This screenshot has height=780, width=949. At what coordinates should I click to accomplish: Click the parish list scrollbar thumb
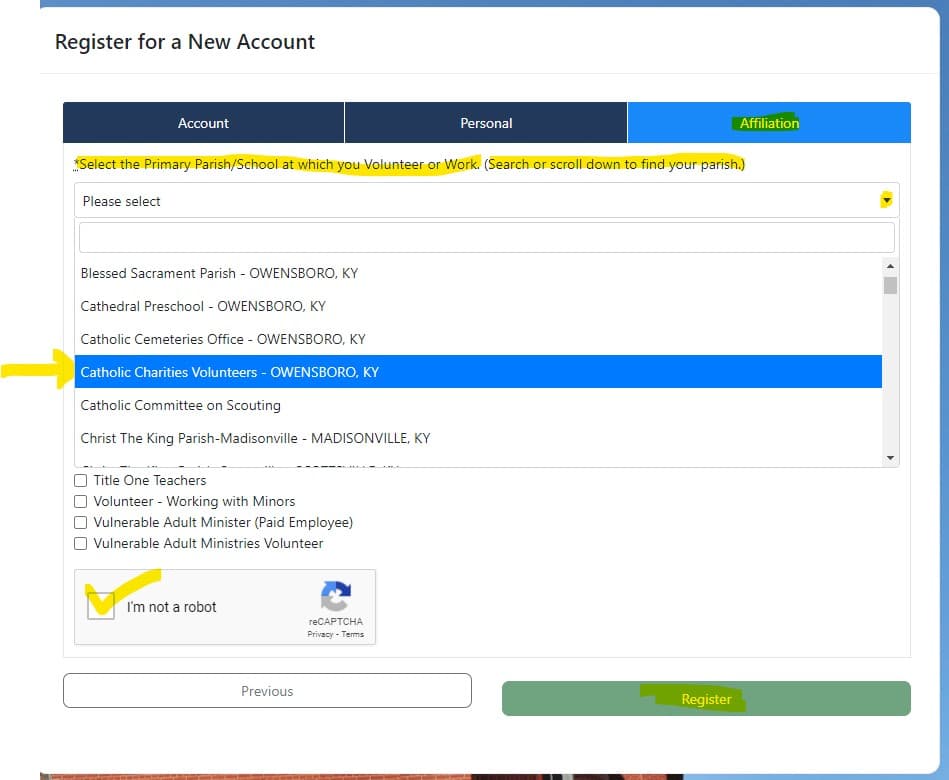[890, 285]
